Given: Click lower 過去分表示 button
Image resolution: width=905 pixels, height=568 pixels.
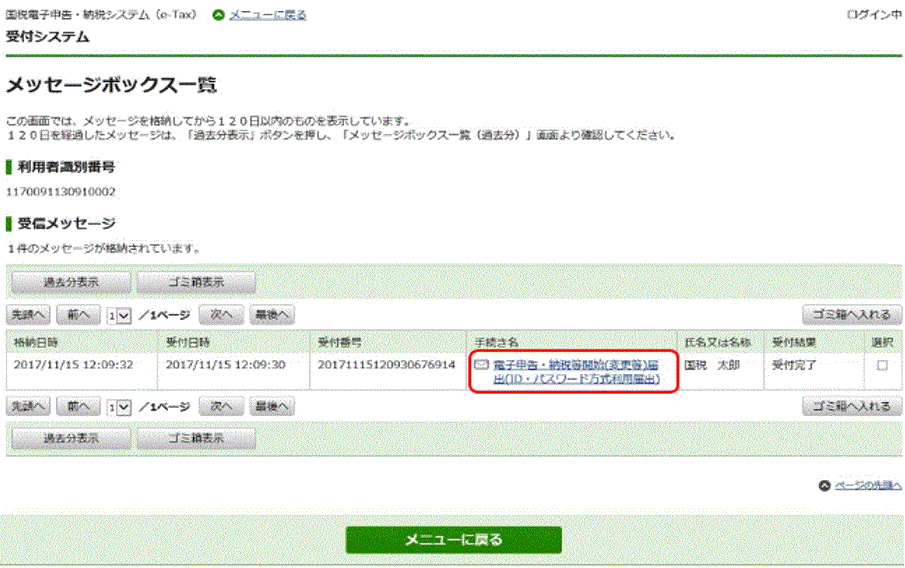Looking at the screenshot, I should click(71, 438).
